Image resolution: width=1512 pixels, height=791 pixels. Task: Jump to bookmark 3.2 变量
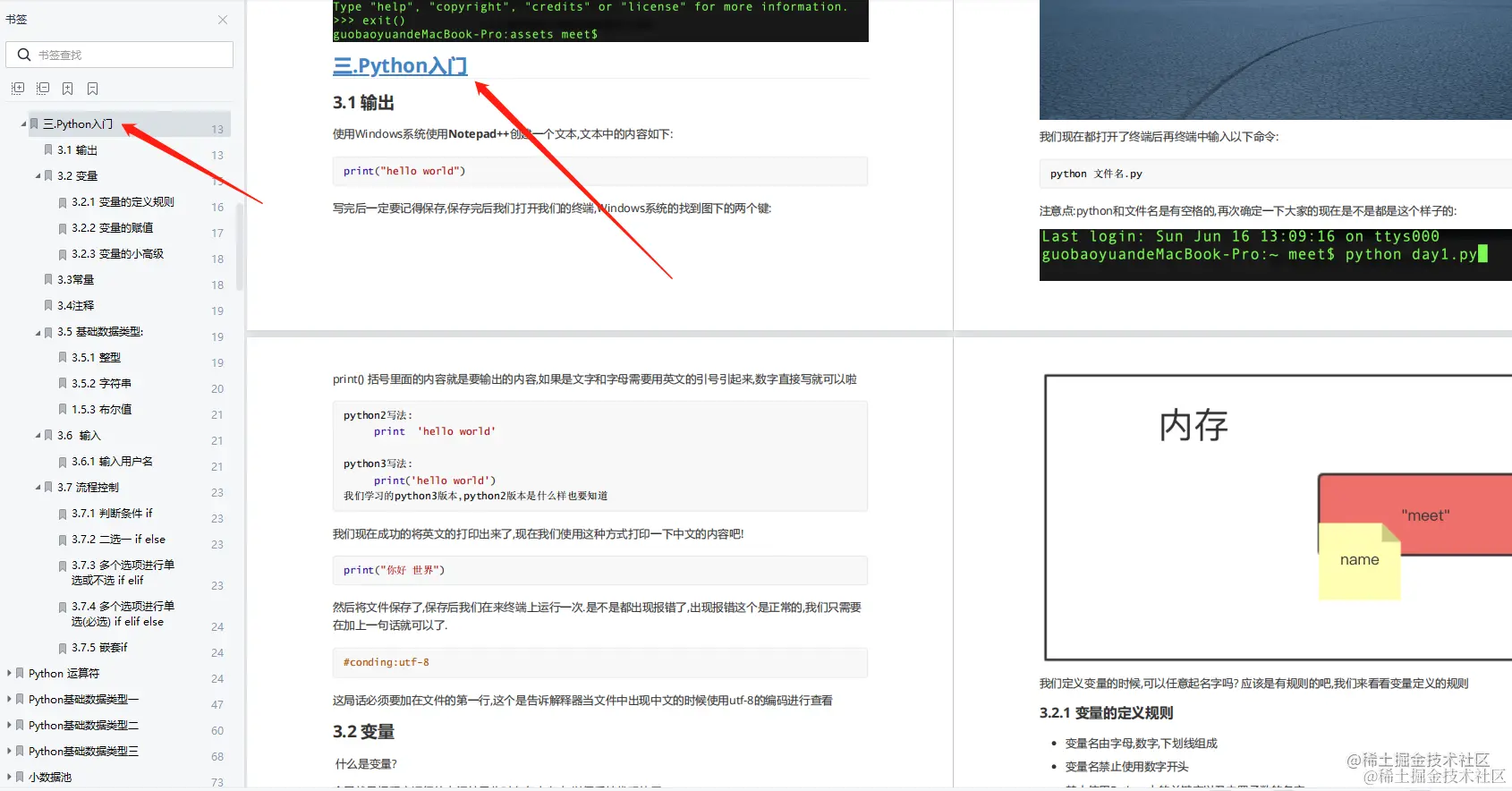click(x=77, y=176)
